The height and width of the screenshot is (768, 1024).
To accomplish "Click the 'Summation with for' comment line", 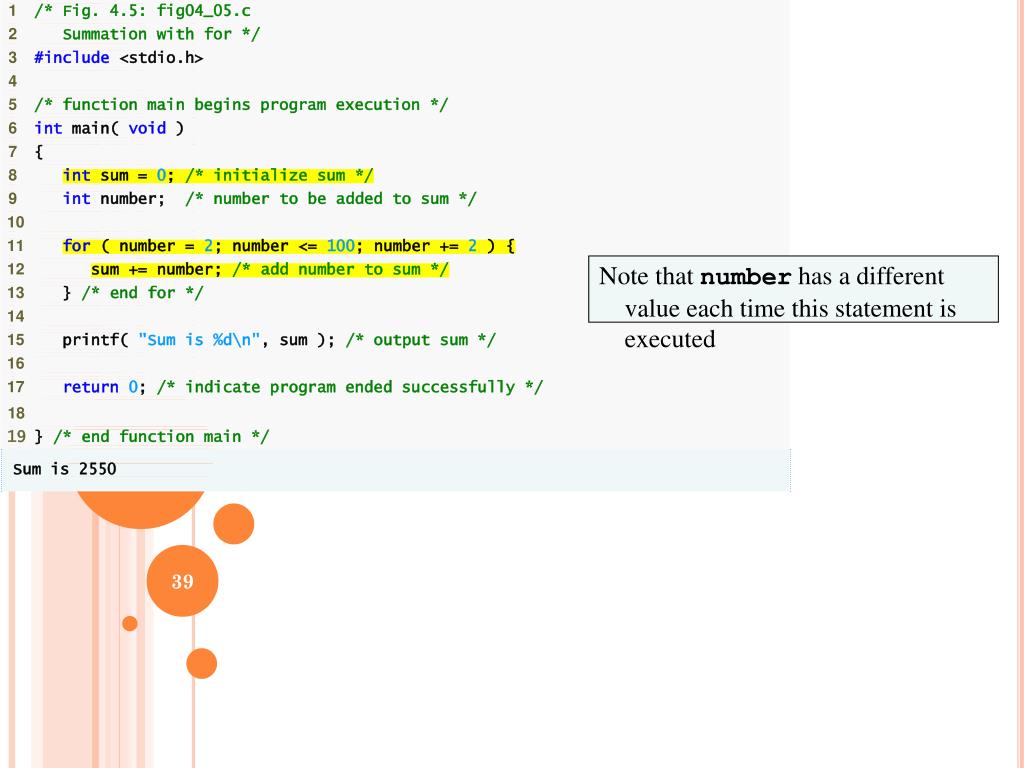I will [161, 34].
